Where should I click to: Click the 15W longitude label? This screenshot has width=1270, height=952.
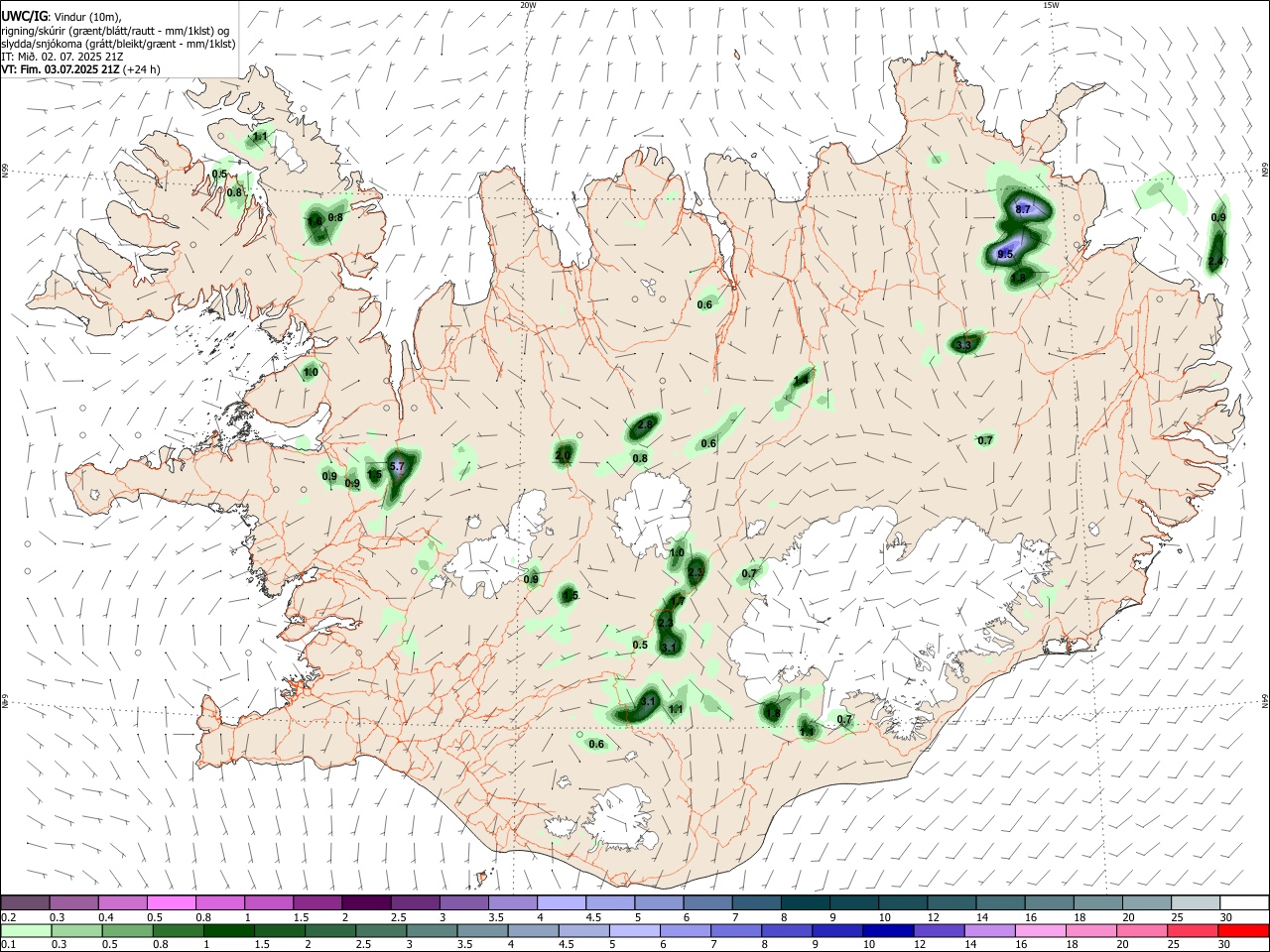point(1051,5)
